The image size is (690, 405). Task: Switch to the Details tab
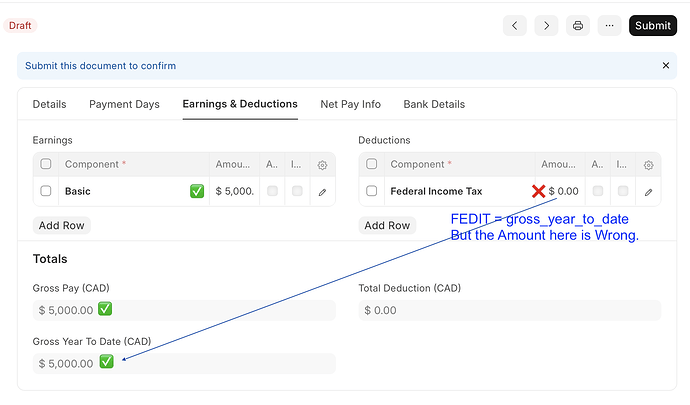point(49,104)
